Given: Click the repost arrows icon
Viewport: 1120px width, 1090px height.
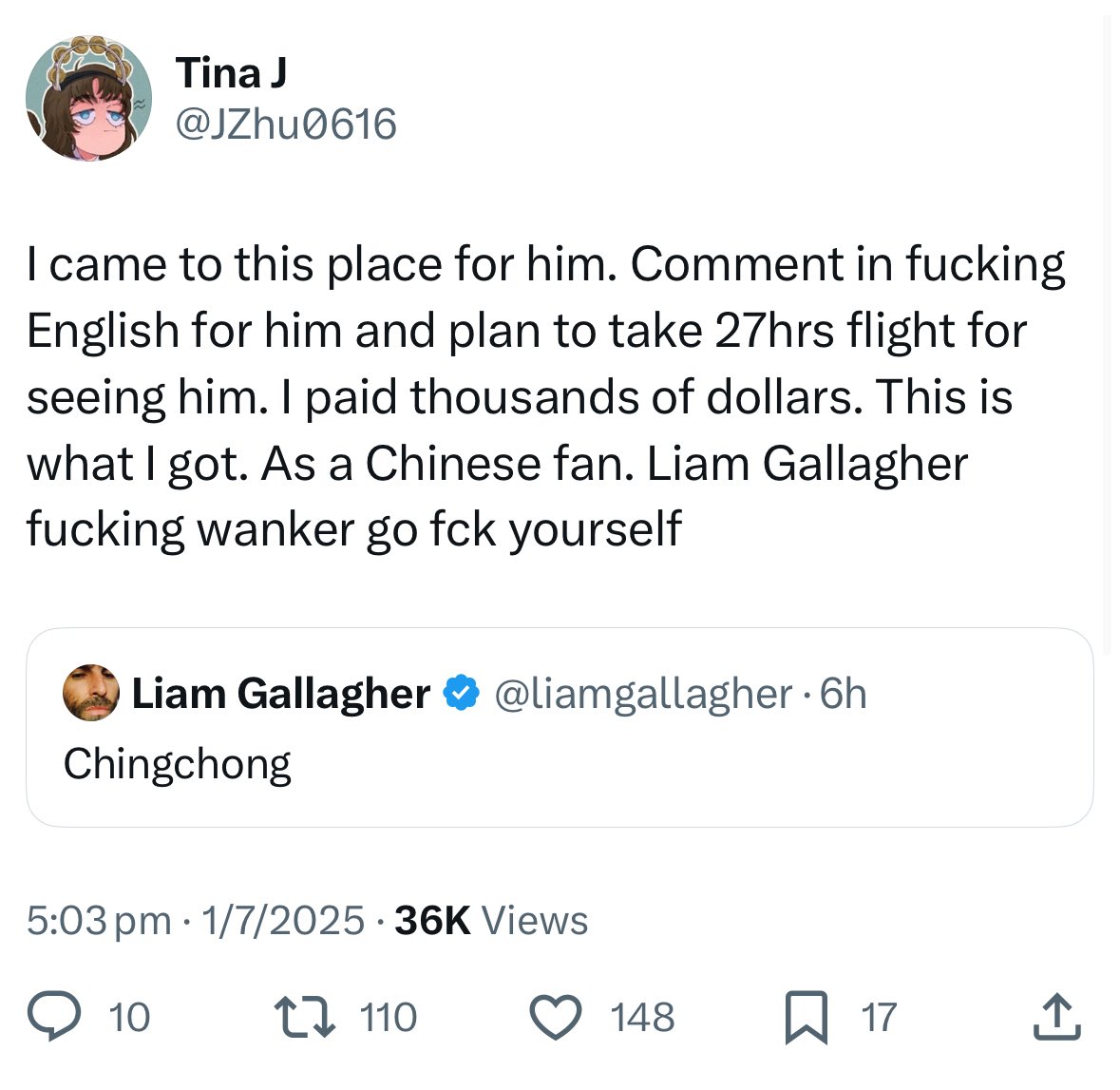Looking at the screenshot, I should pos(305,1017).
